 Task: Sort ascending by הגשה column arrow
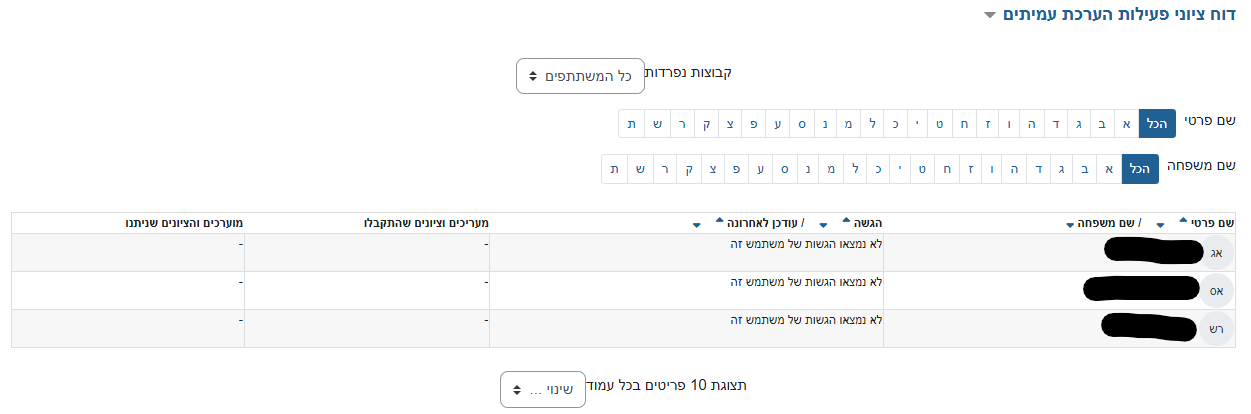click(847, 219)
